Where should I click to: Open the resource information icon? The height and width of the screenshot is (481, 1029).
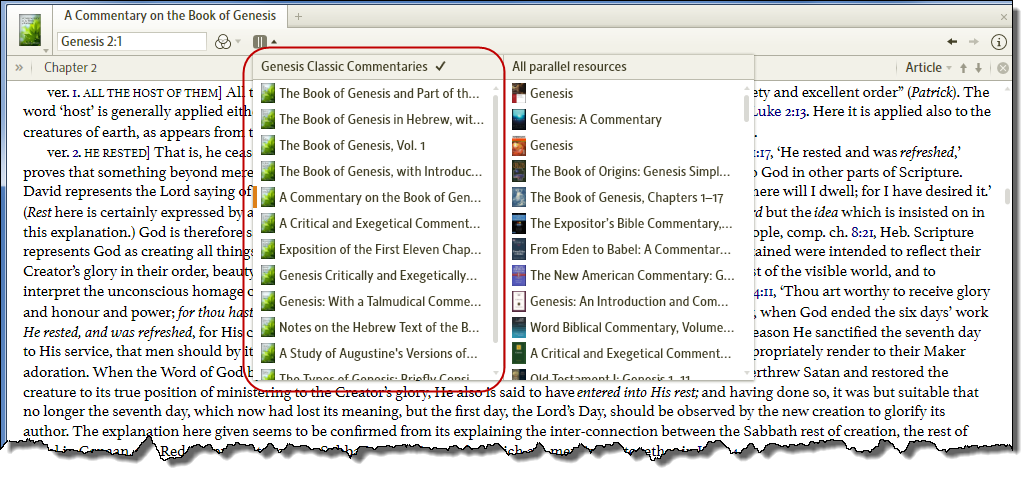998,42
